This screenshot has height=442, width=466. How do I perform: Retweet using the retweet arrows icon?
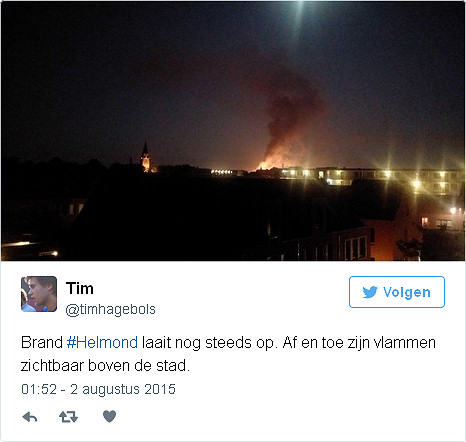click(x=68, y=417)
